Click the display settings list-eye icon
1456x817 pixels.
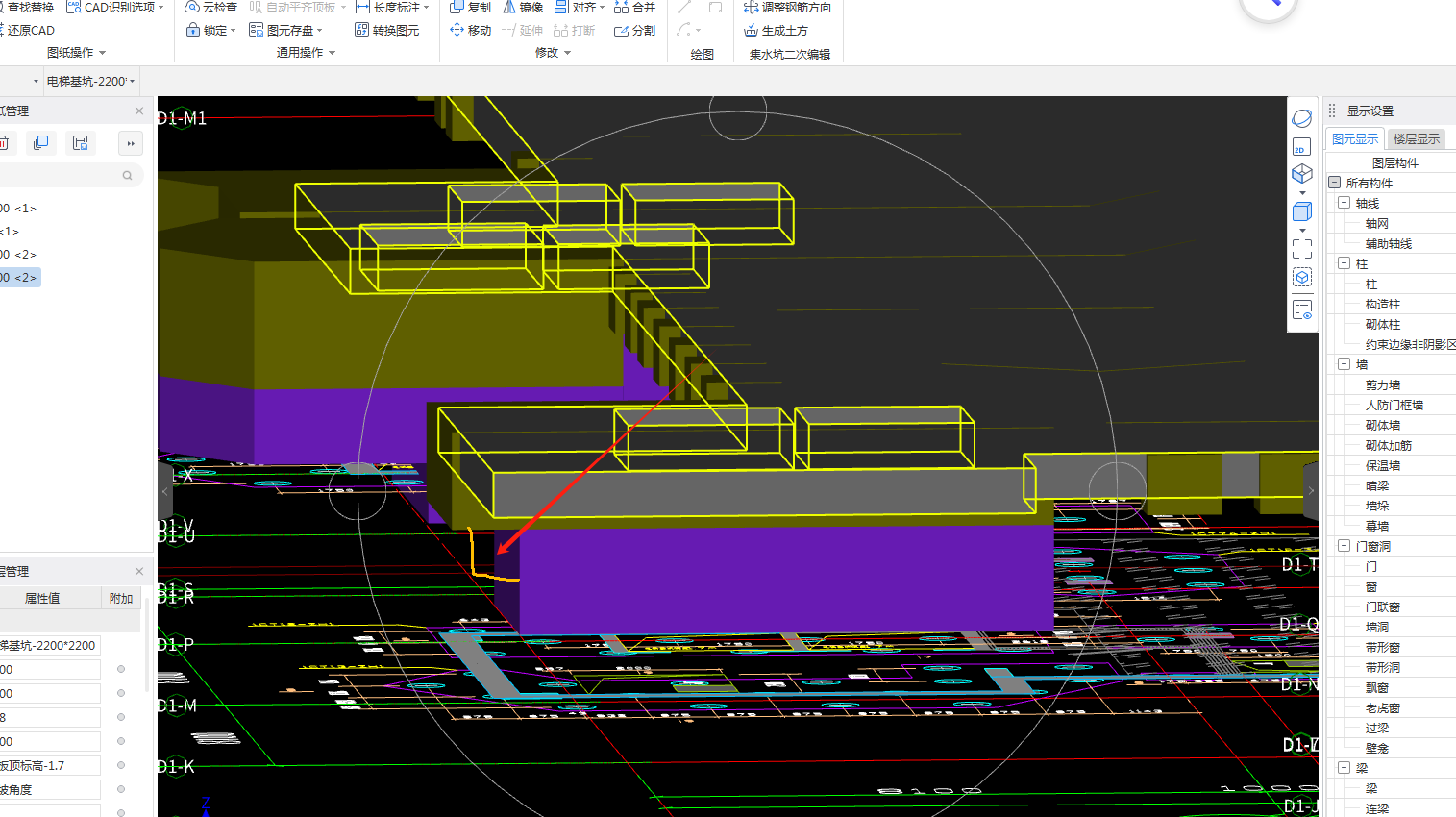click(1302, 310)
